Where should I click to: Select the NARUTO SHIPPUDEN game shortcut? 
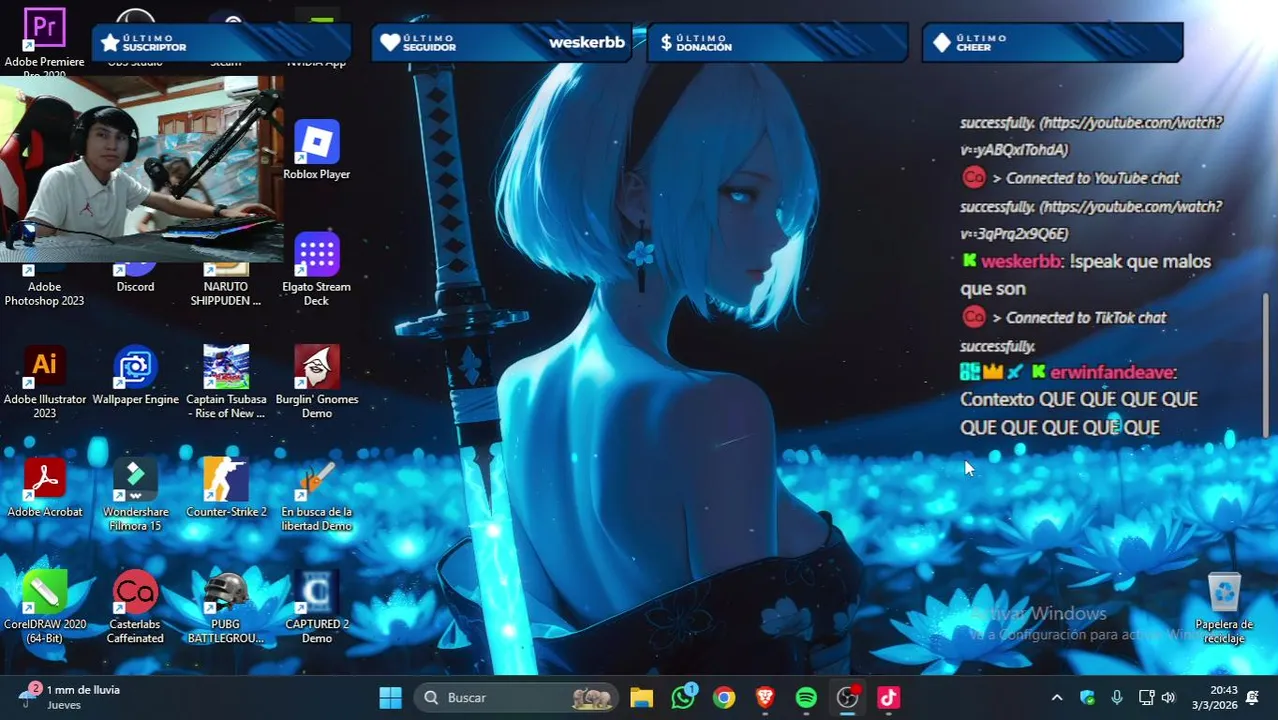[226, 285]
